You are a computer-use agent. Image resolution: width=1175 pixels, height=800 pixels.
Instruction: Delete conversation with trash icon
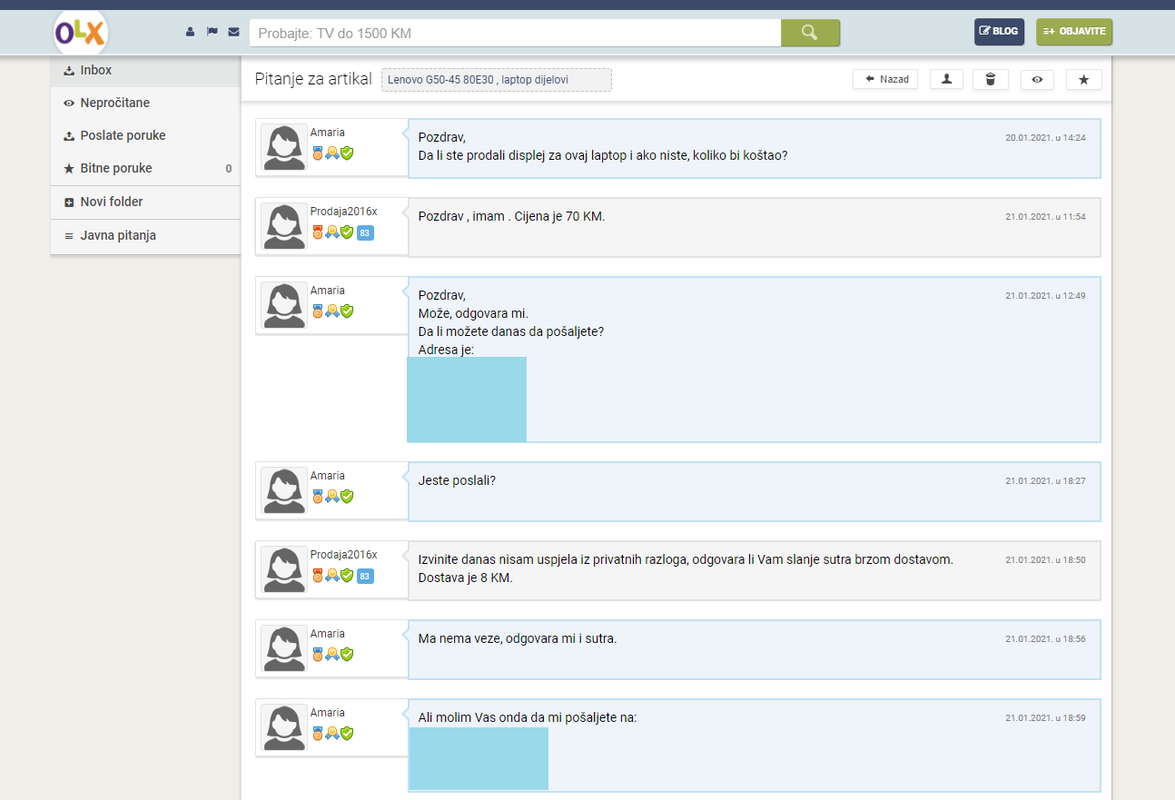click(x=990, y=79)
